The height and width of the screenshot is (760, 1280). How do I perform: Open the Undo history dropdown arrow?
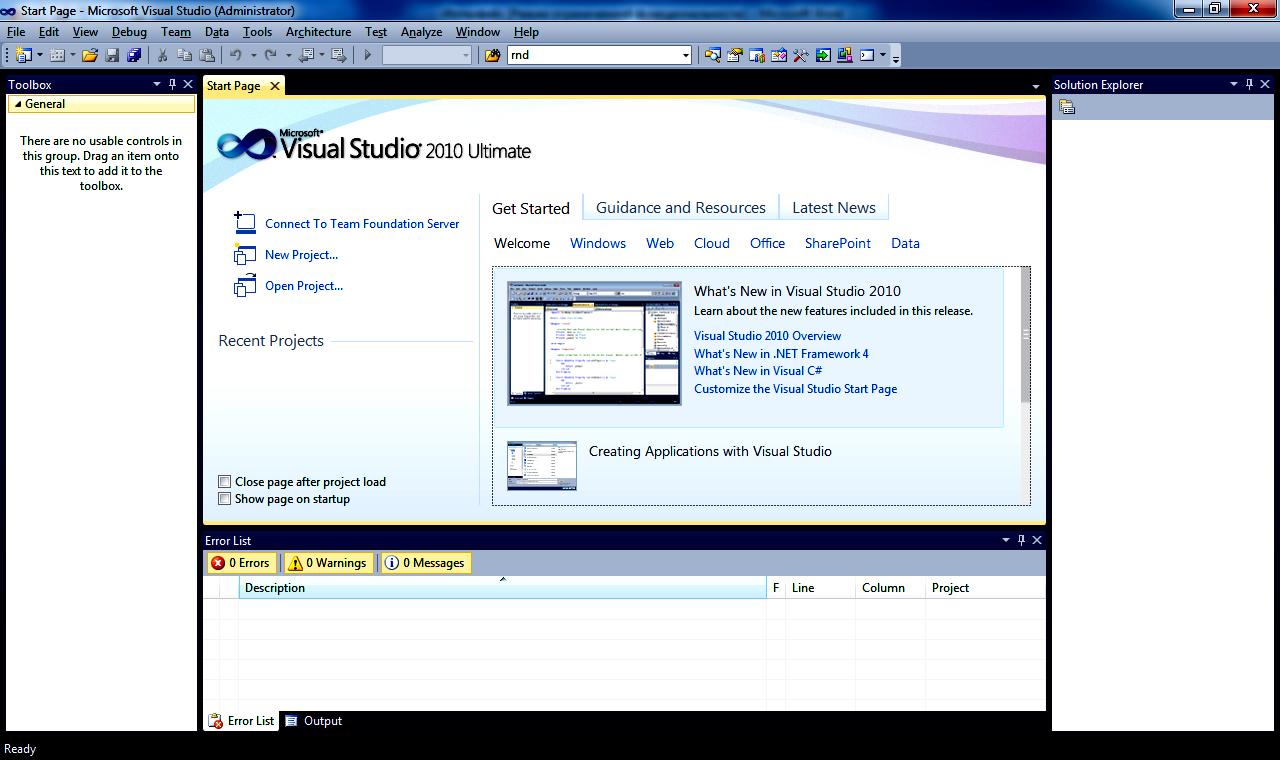(253, 55)
